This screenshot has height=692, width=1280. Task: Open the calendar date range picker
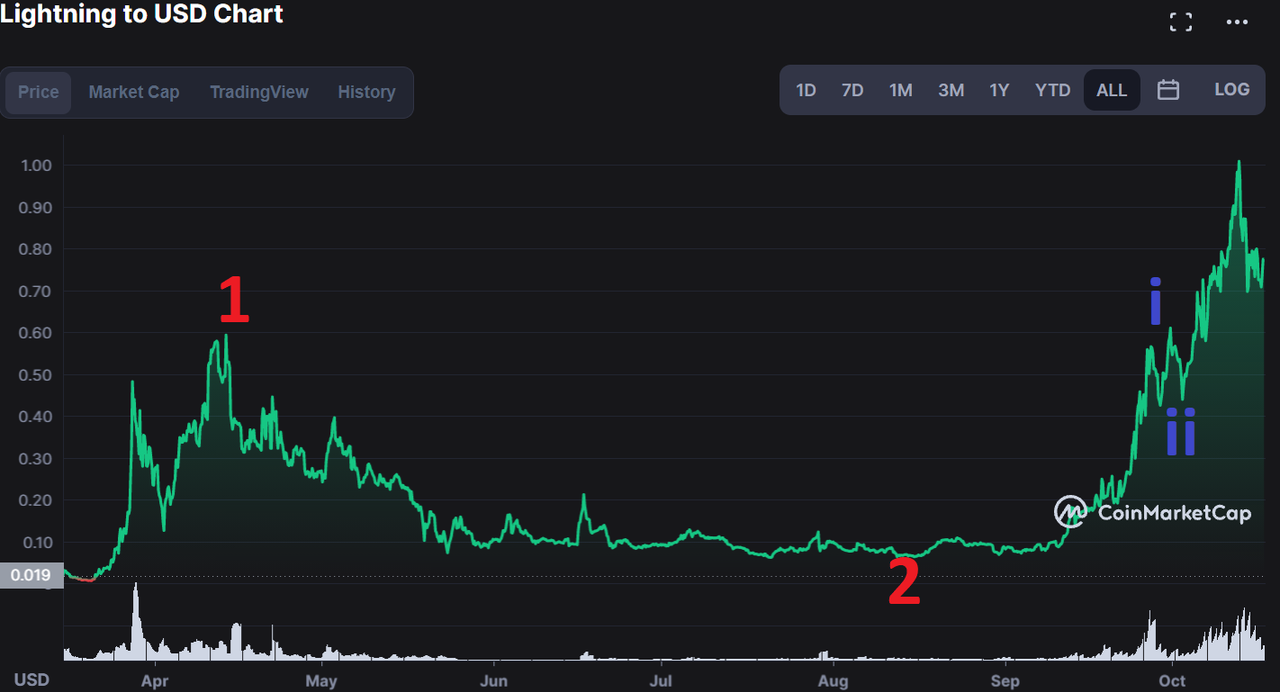click(1168, 90)
